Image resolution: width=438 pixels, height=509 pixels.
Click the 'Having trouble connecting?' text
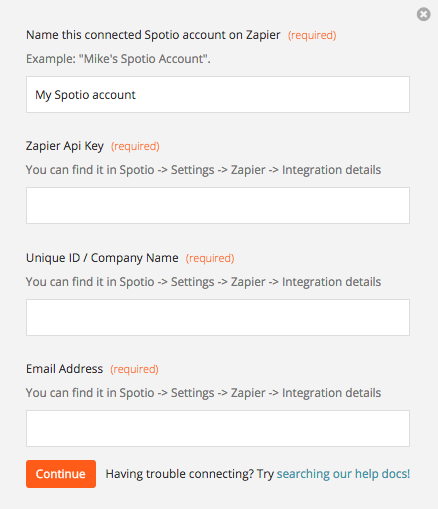[x=180, y=474]
